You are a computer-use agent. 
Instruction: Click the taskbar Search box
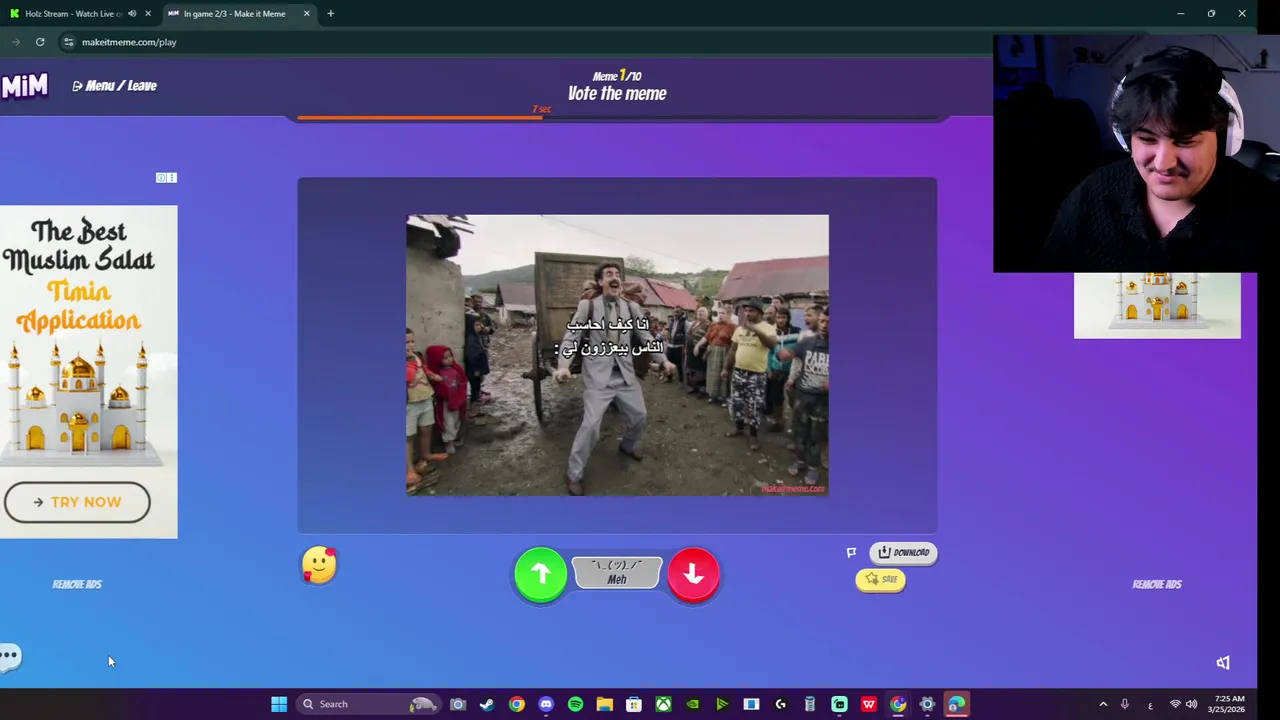point(368,704)
